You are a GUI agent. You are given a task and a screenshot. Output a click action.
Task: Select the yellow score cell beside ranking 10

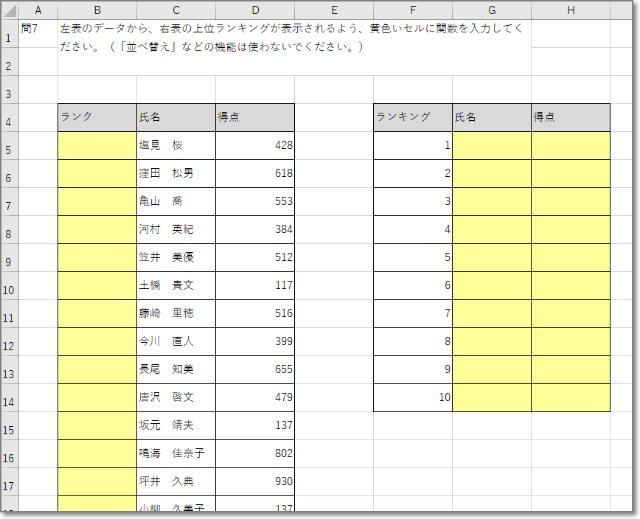point(570,397)
